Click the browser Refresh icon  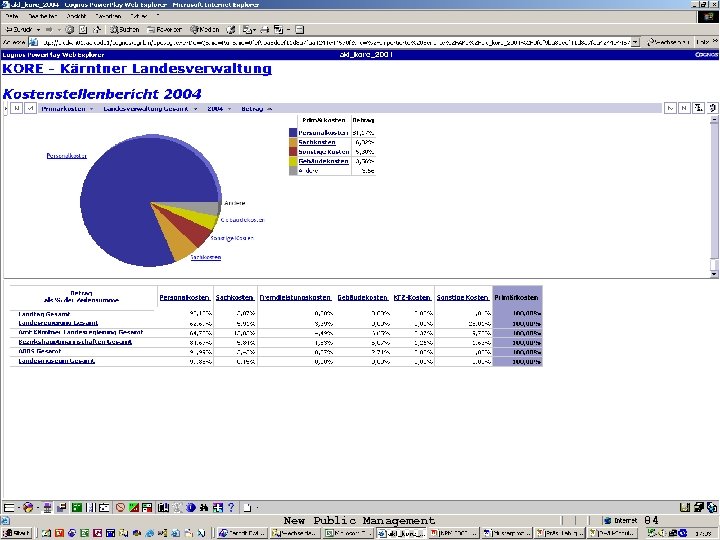[x=83, y=29]
